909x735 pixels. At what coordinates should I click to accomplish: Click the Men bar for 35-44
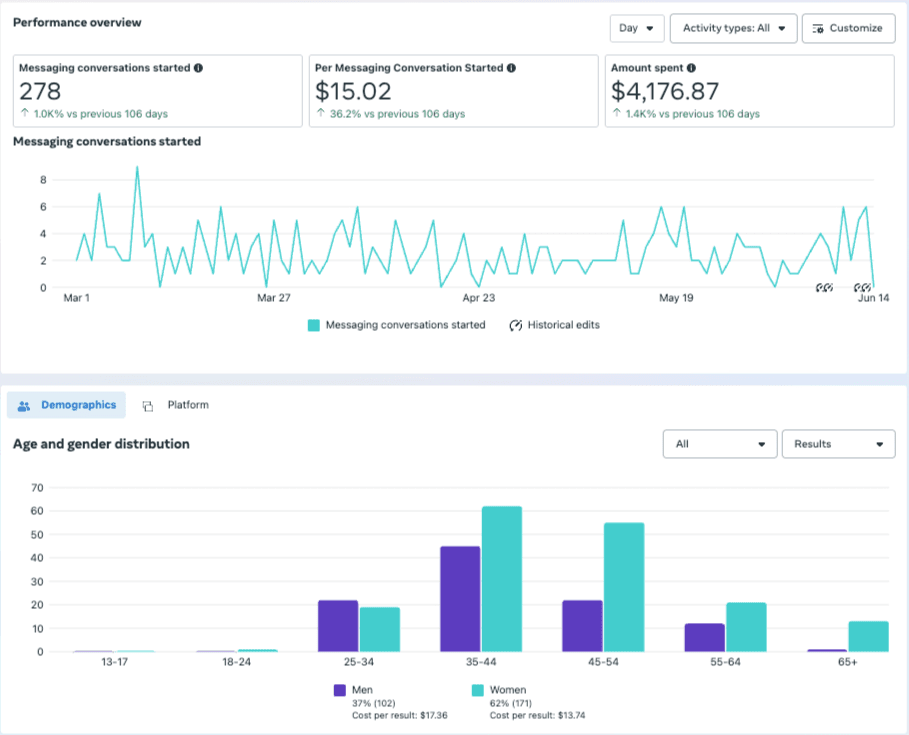460,599
